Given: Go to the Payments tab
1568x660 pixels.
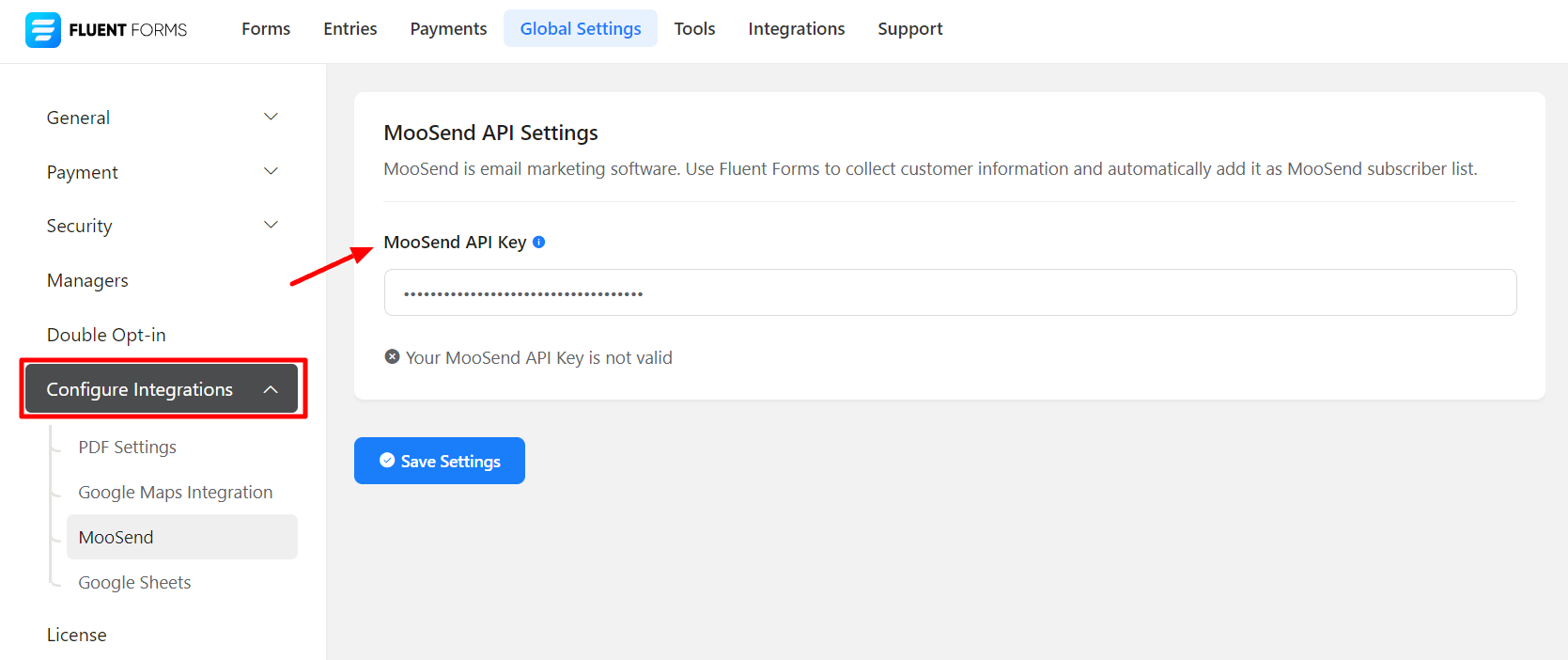Looking at the screenshot, I should pos(448,29).
